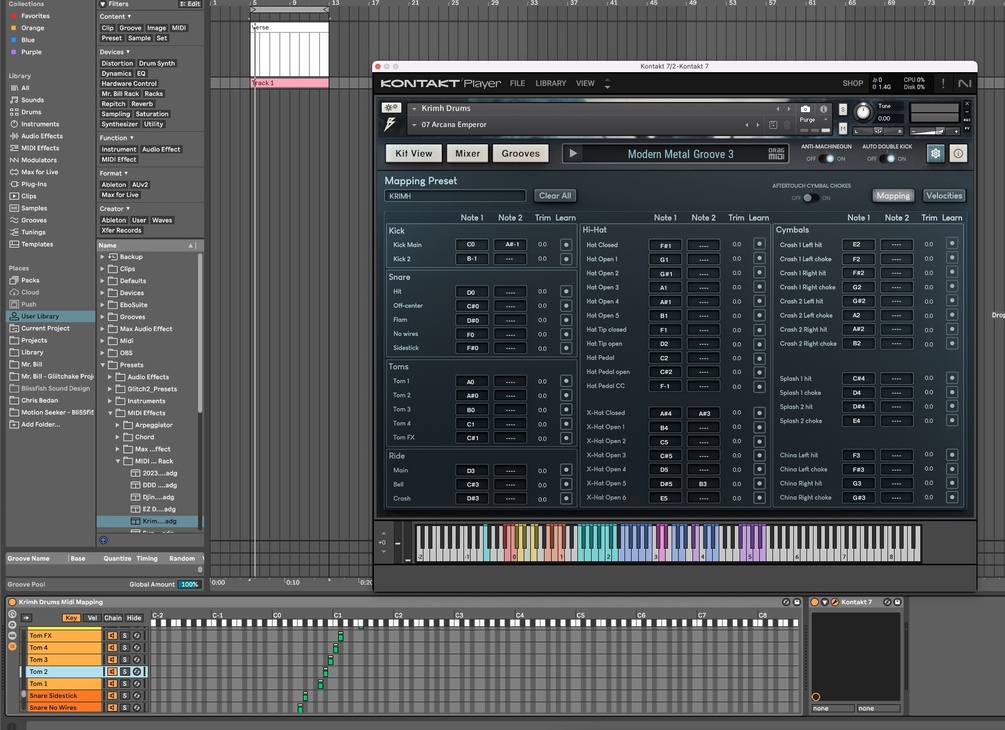Expand the Devices filter group

(x=115, y=52)
